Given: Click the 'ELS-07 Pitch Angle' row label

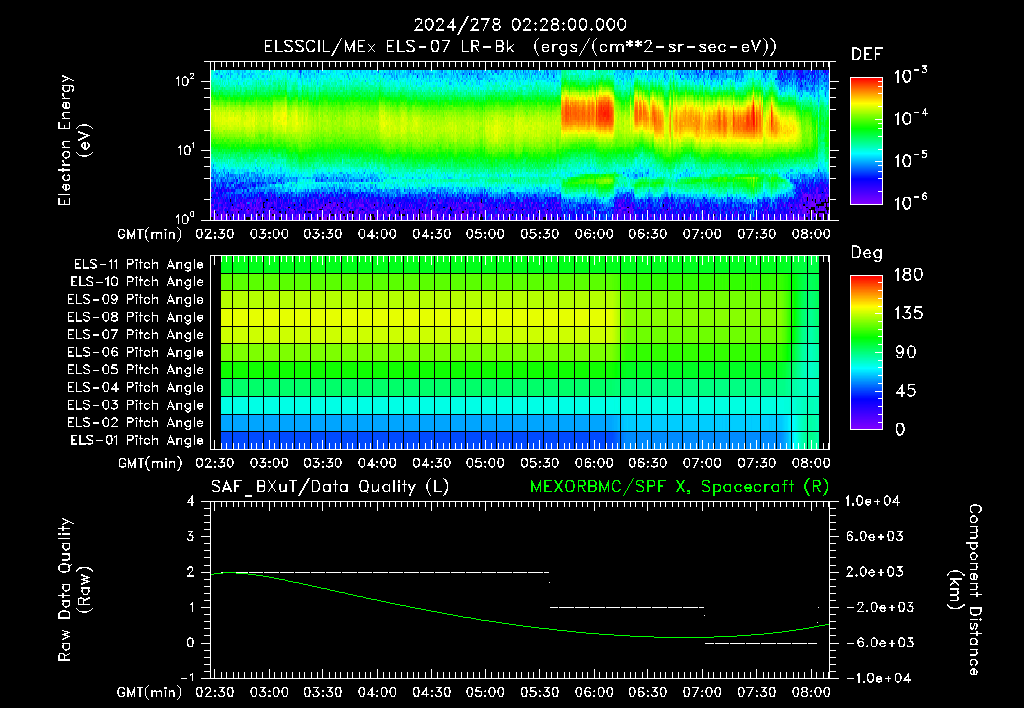Looking at the screenshot, I should tap(136, 334).
